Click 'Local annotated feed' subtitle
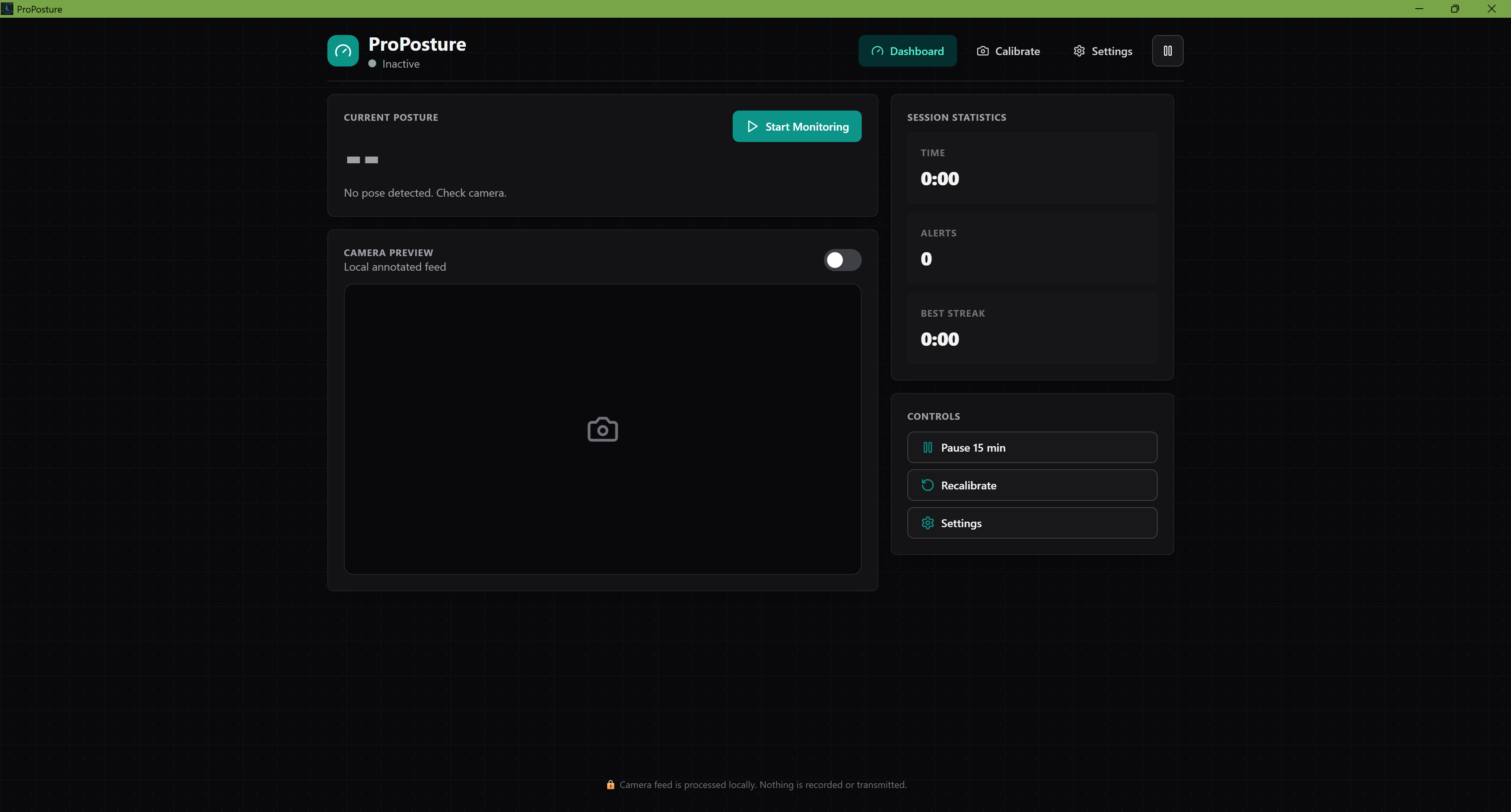The image size is (1511, 812). coord(395,267)
